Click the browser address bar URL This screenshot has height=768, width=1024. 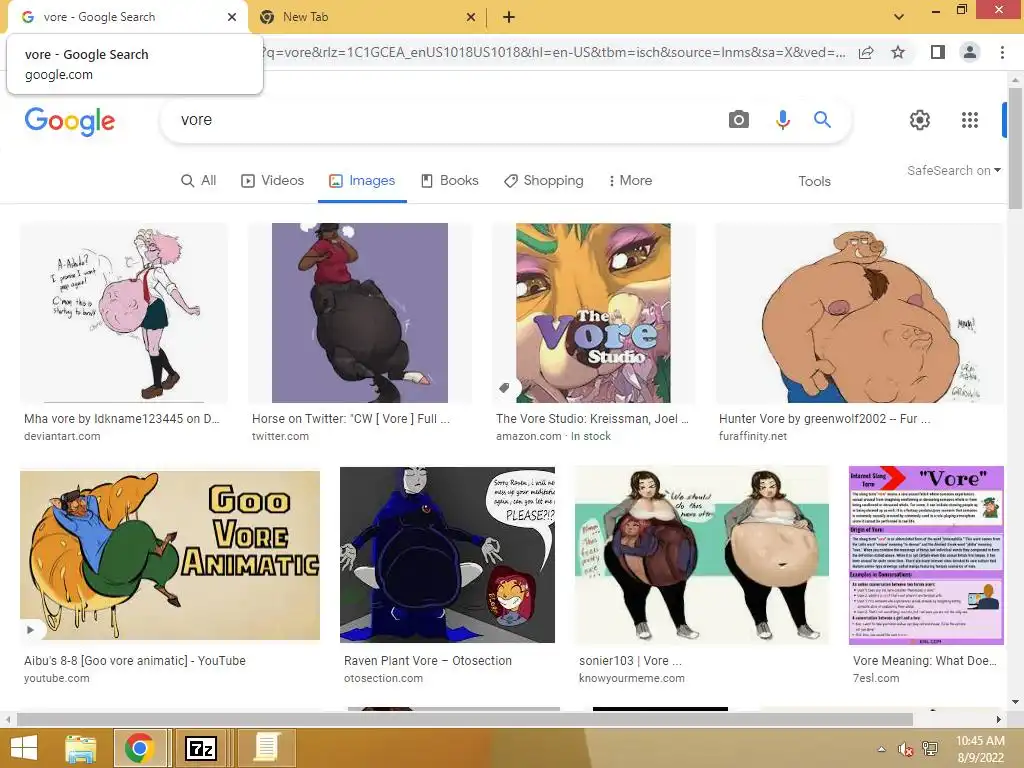tap(554, 52)
